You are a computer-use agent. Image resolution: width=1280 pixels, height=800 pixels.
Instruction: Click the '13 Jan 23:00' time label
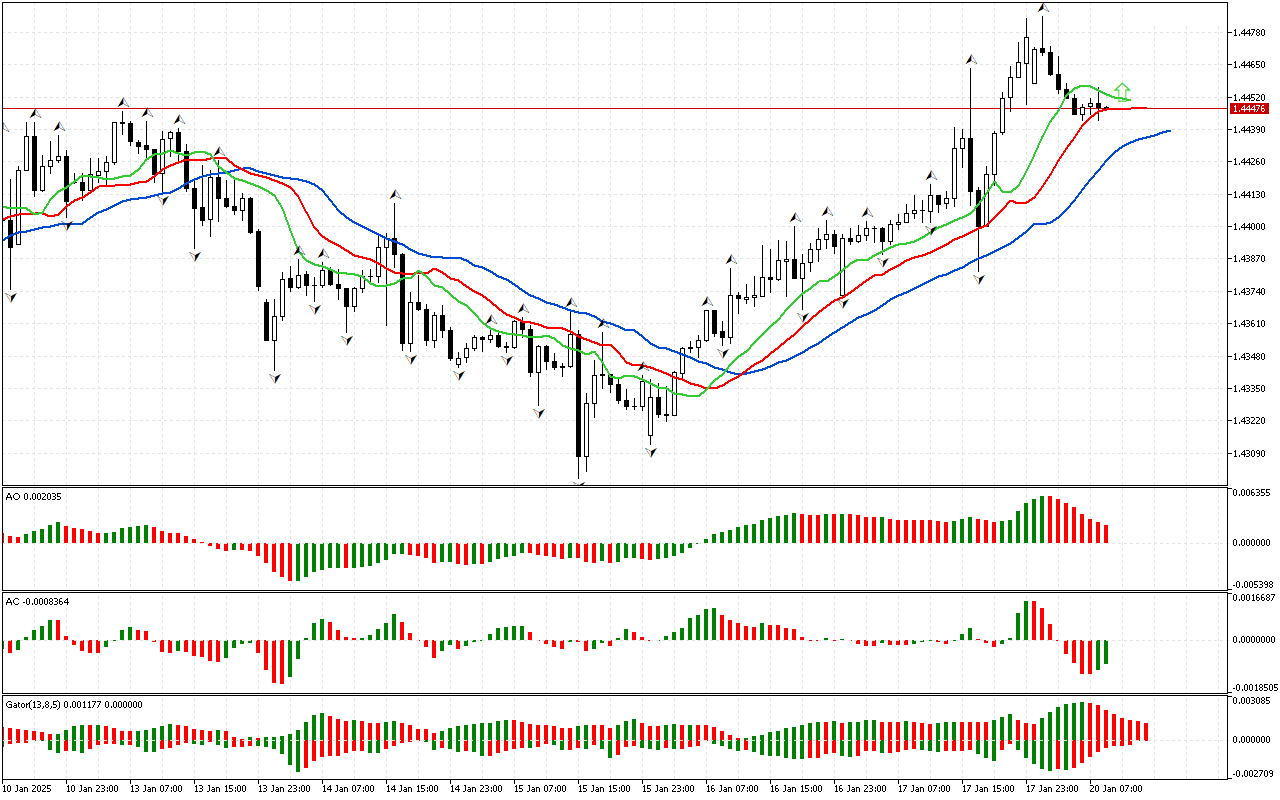284,789
